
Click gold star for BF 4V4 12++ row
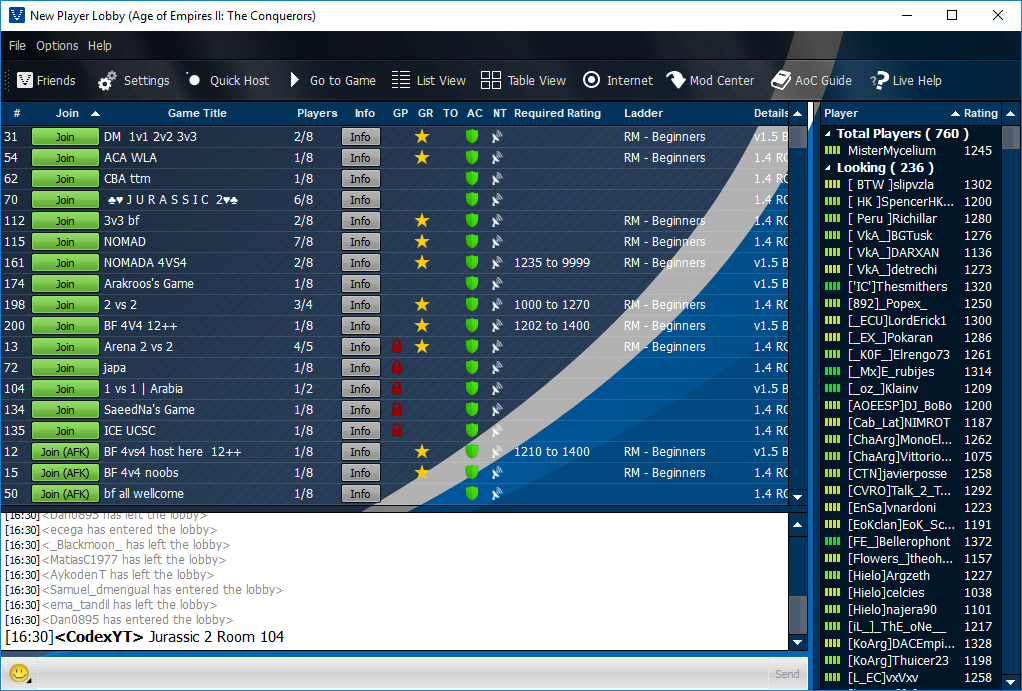click(422, 325)
